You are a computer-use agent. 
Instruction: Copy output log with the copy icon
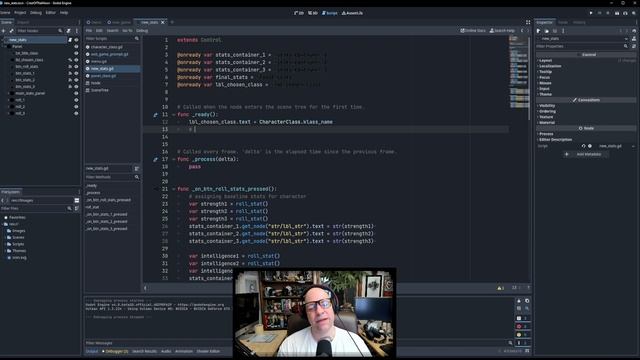(x=527, y=301)
